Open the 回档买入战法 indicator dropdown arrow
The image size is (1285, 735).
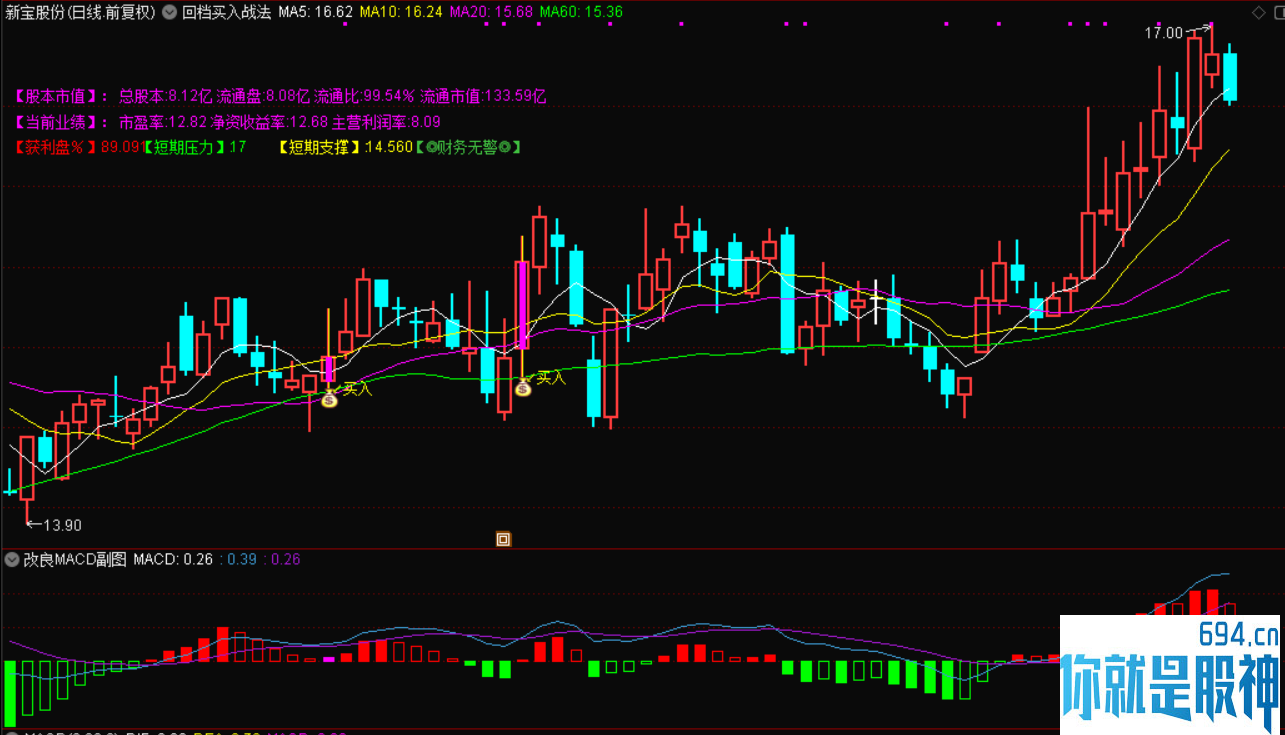pyautogui.click(x=170, y=12)
